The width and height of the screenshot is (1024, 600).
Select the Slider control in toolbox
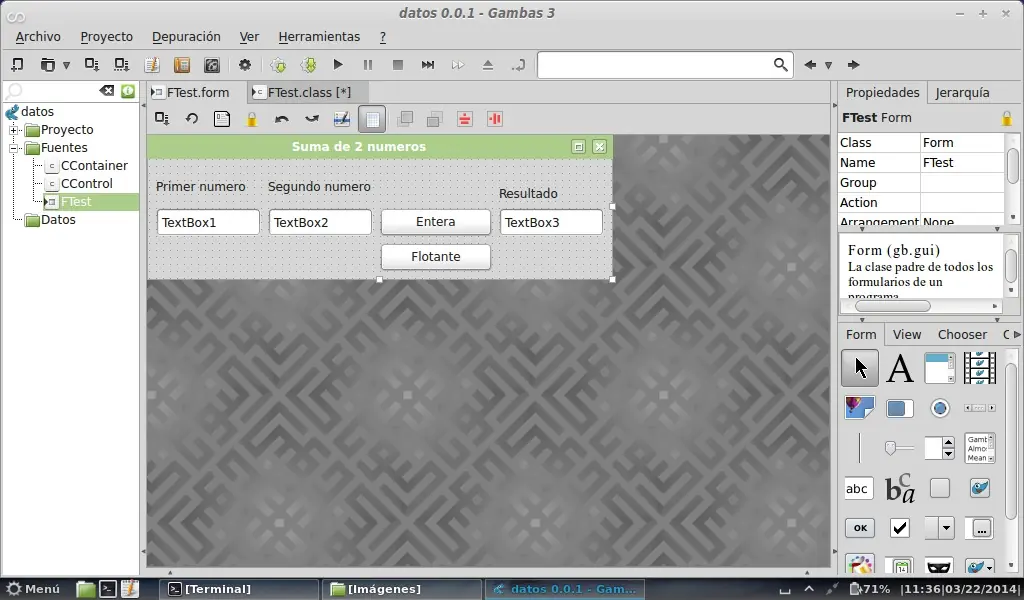coord(900,448)
